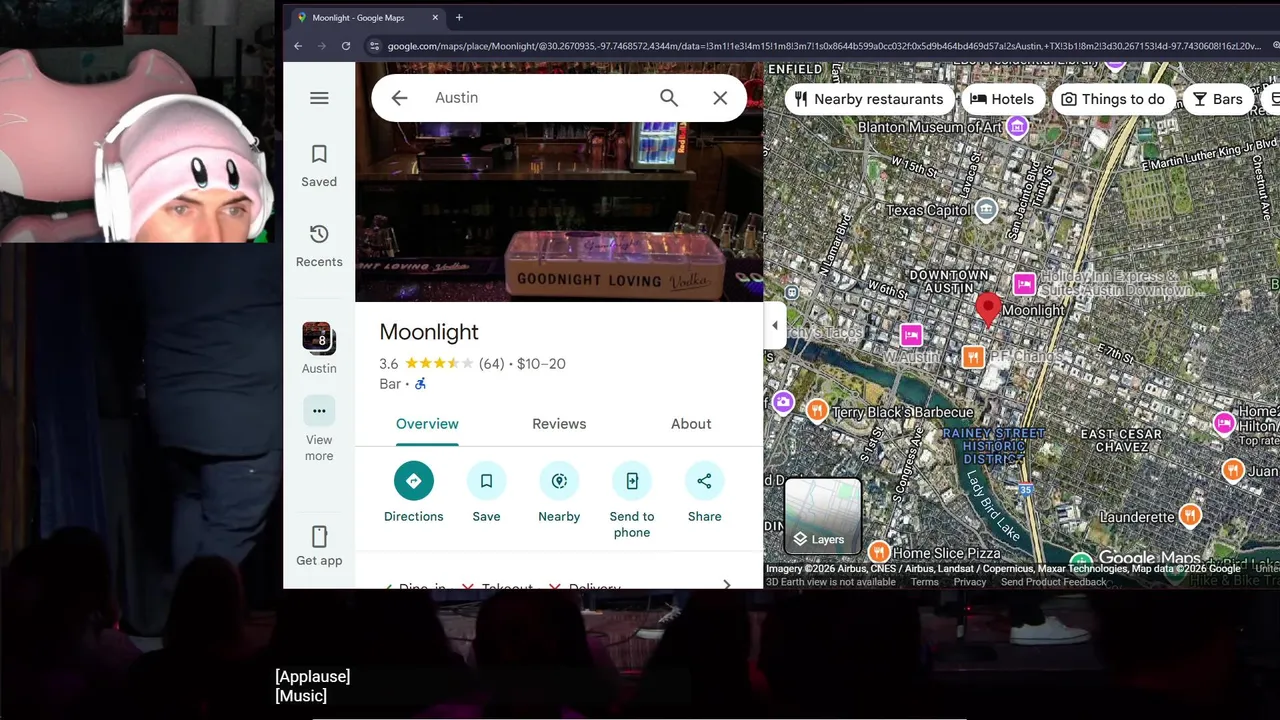The width and height of the screenshot is (1280, 720).
Task: Click the Moonlight place title
Action: pos(429,332)
